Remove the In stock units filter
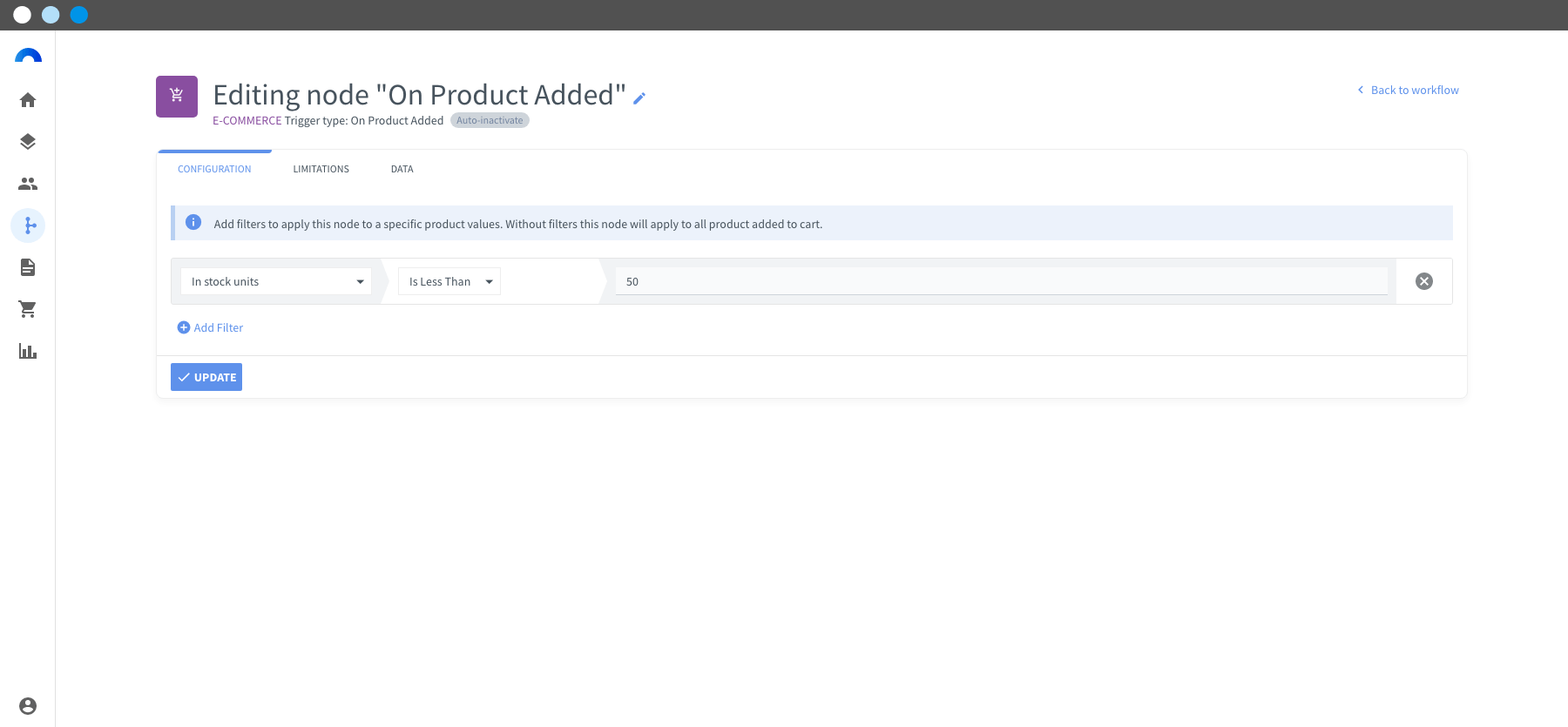The height and width of the screenshot is (727, 1568). click(x=1424, y=281)
